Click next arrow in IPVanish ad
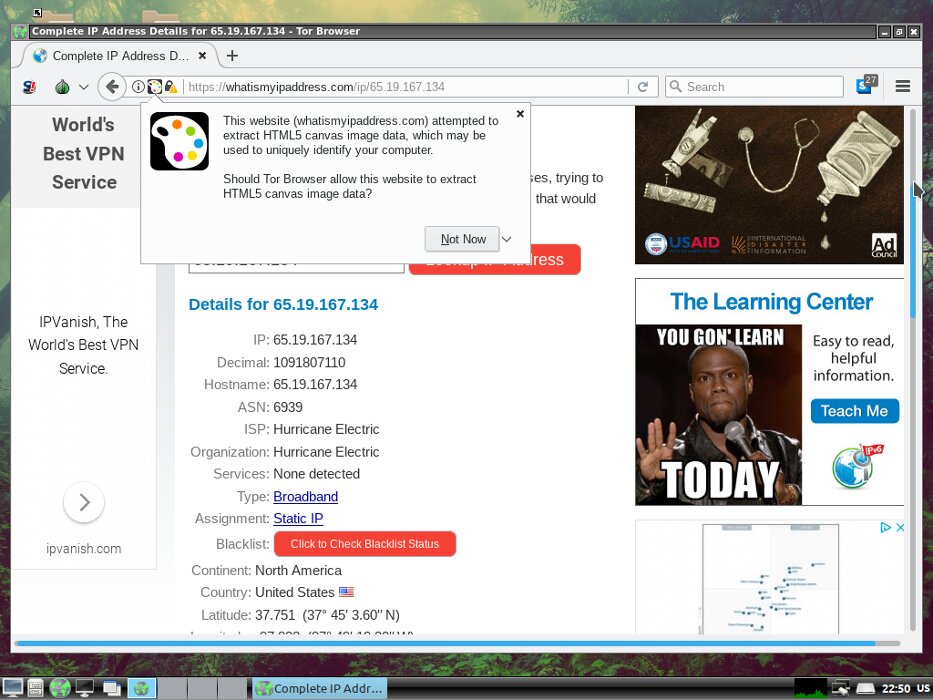The height and width of the screenshot is (700, 933). coord(84,502)
